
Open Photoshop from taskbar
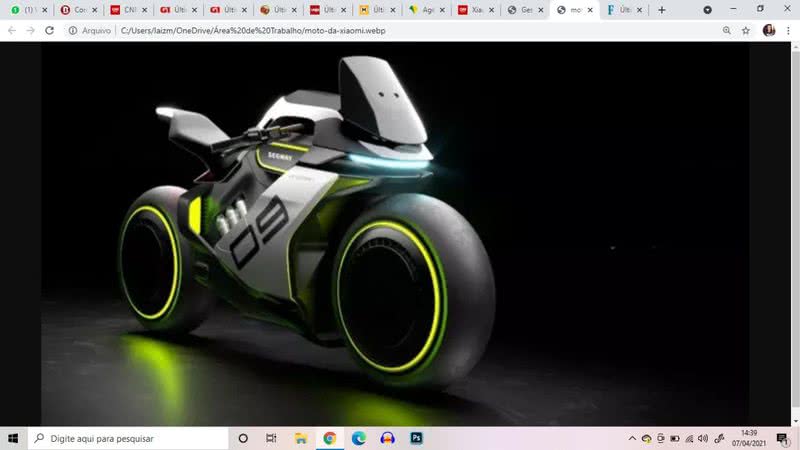416,438
